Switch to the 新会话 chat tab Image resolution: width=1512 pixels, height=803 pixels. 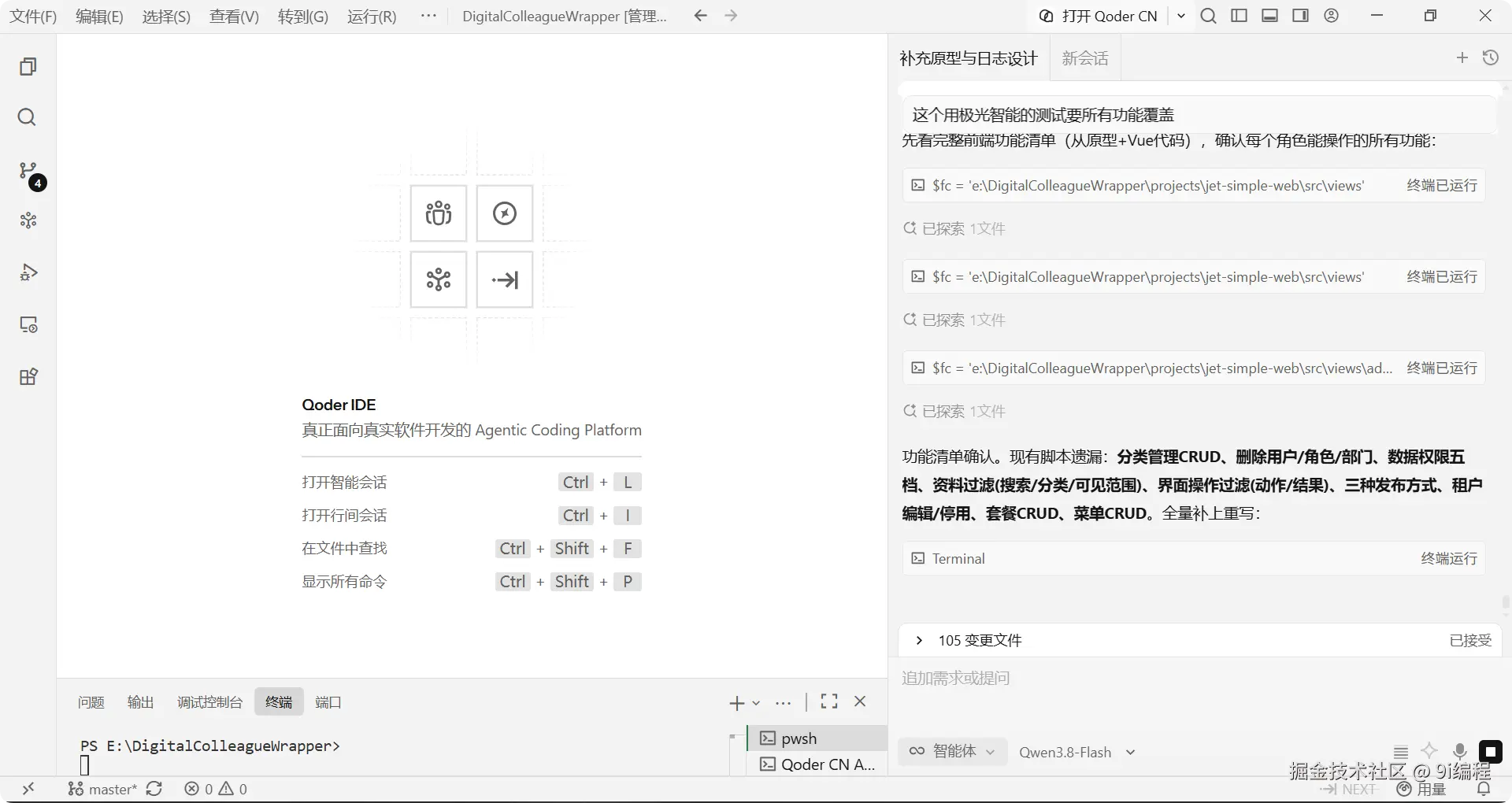[1085, 58]
